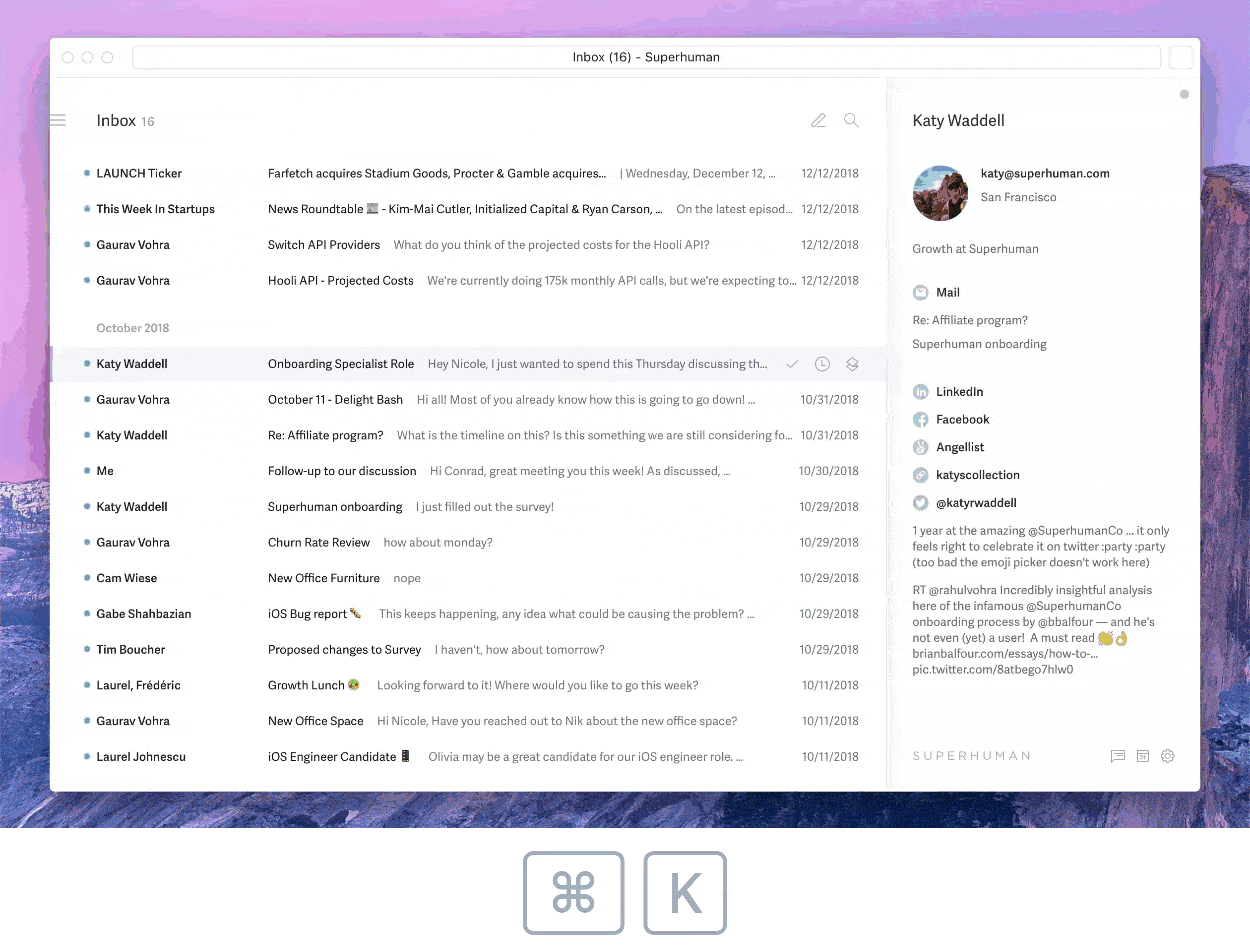Open the Switch API Providers email
The width and height of the screenshot is (1250, 950).
(x=468, y=245)
